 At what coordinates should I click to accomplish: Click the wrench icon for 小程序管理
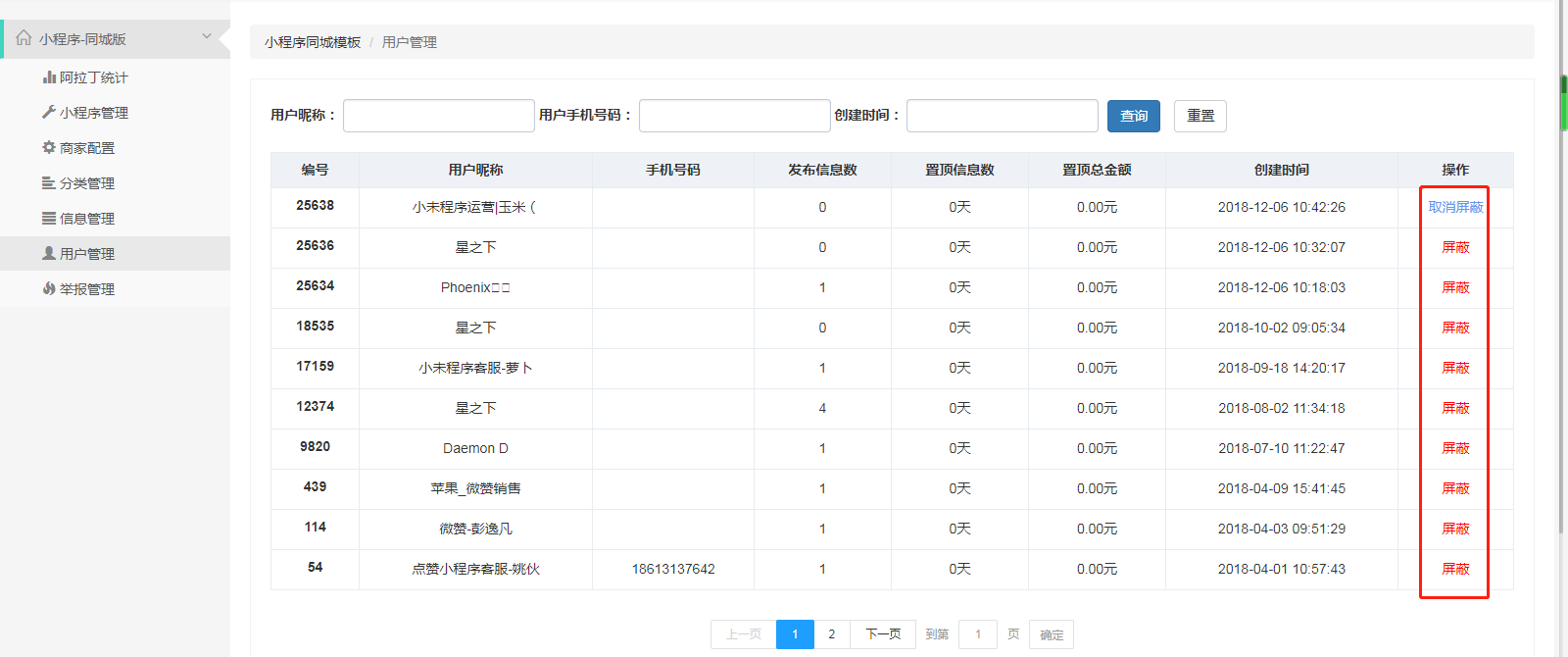pos(49,113)
